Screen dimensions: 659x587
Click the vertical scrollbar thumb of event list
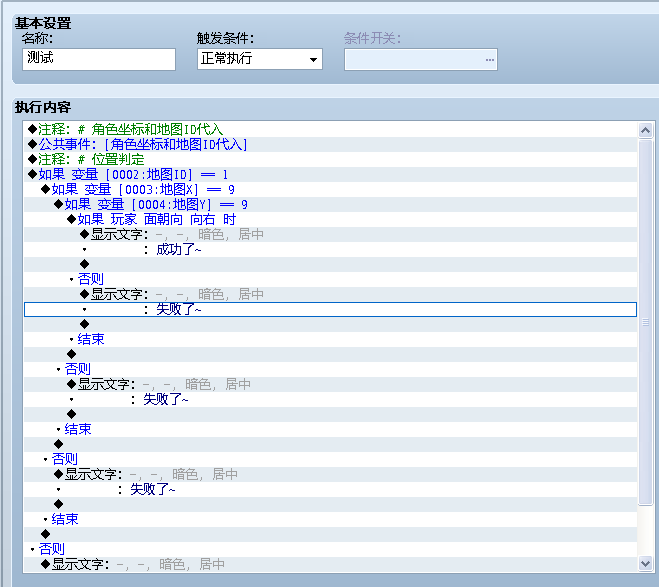[x=645, y=322]
